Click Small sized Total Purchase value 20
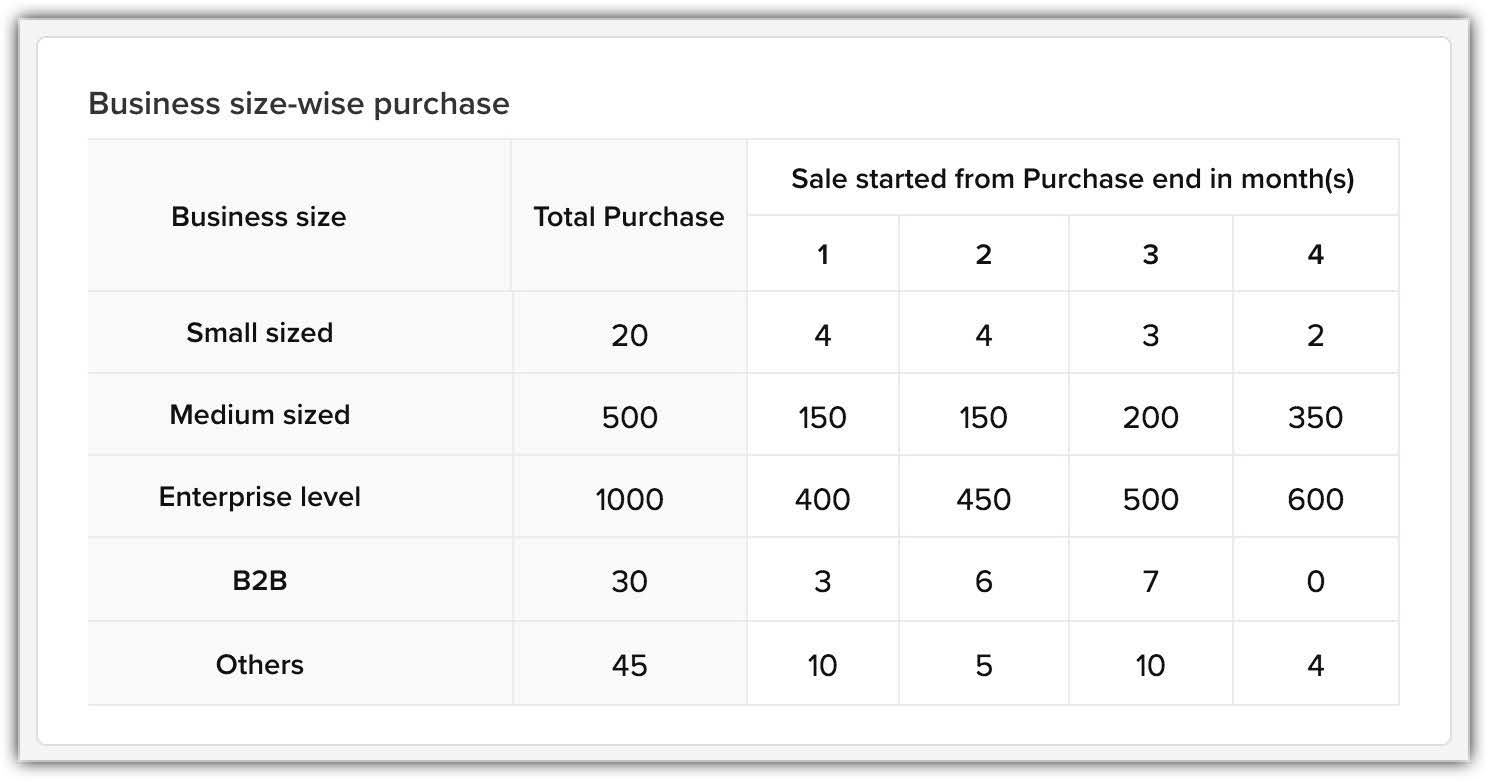Image resolution: width=1487 pixels, height=780 pixels. tap(629, 335)
